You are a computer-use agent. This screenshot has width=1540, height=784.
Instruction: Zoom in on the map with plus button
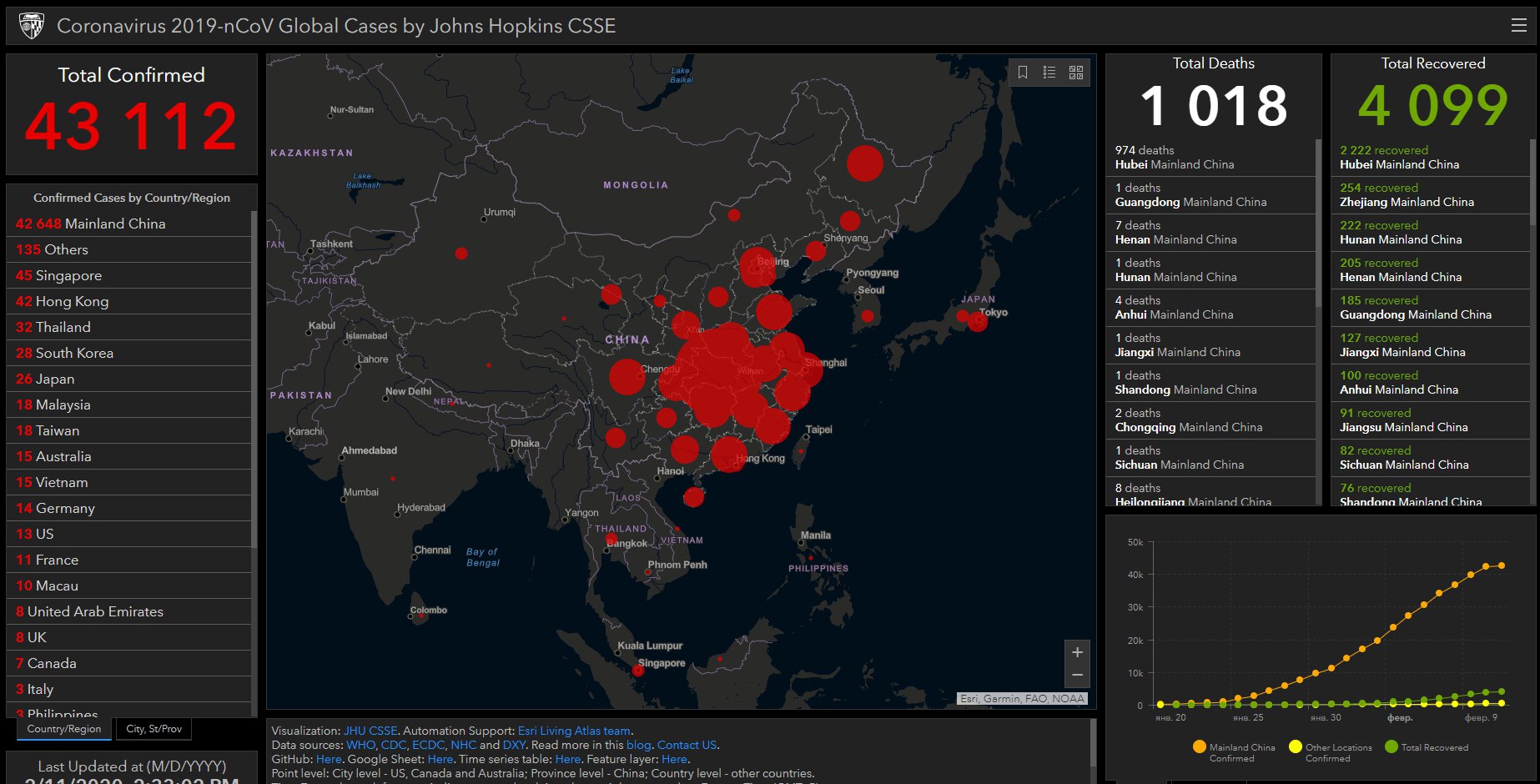pos(1077,652)
